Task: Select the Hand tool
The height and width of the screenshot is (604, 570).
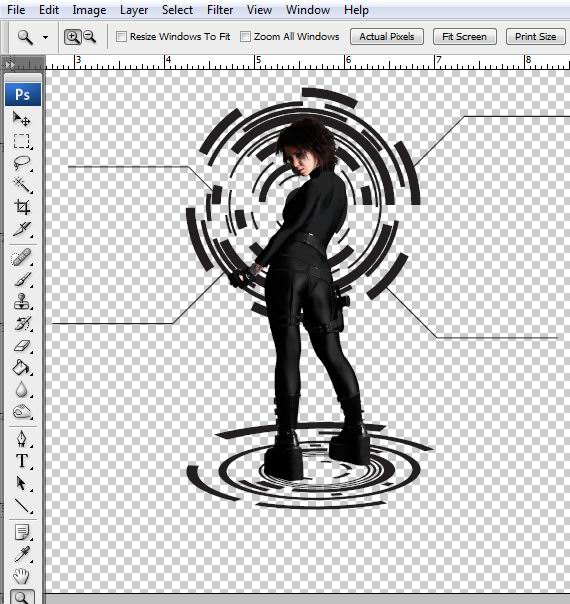Action: [x=22, y=577]
